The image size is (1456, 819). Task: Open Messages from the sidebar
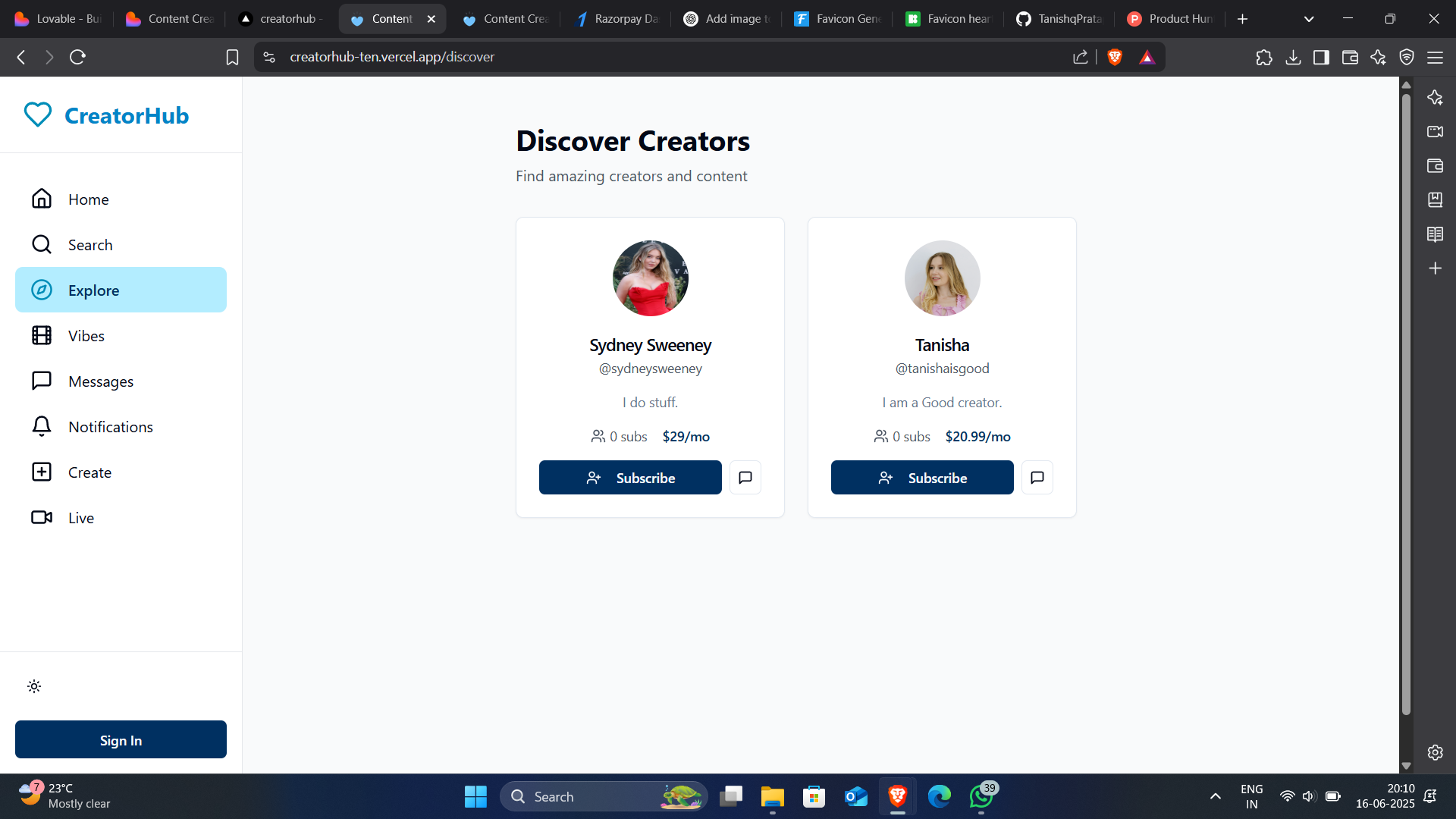pos(101,381)
